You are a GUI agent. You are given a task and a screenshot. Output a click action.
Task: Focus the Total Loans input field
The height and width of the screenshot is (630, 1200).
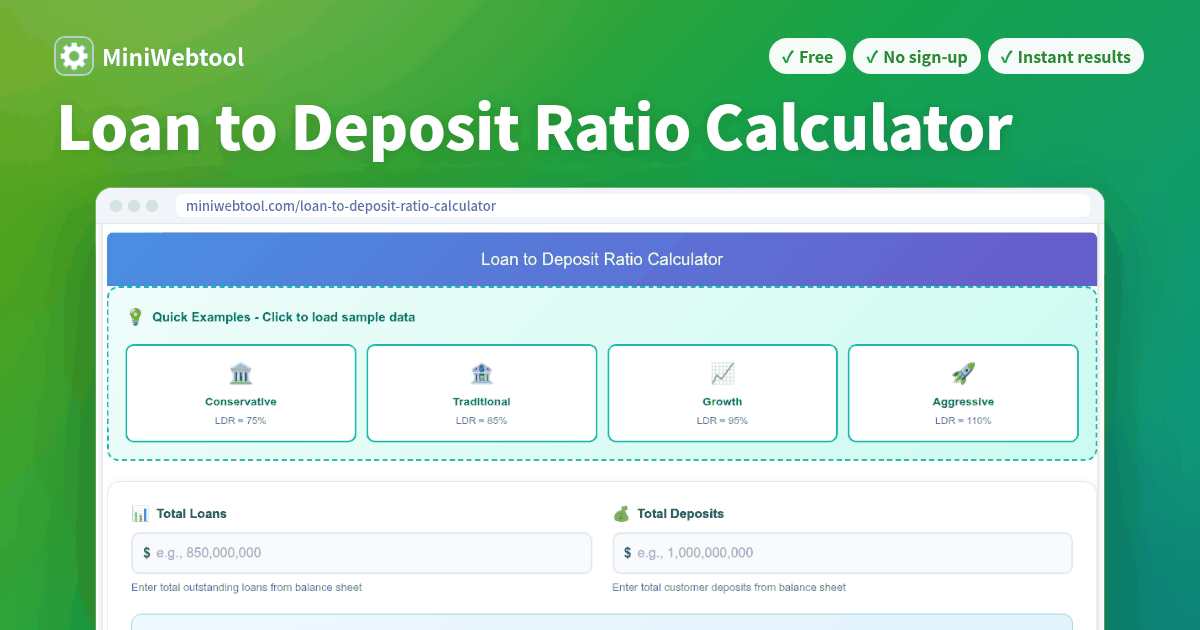tap(361, 553)
